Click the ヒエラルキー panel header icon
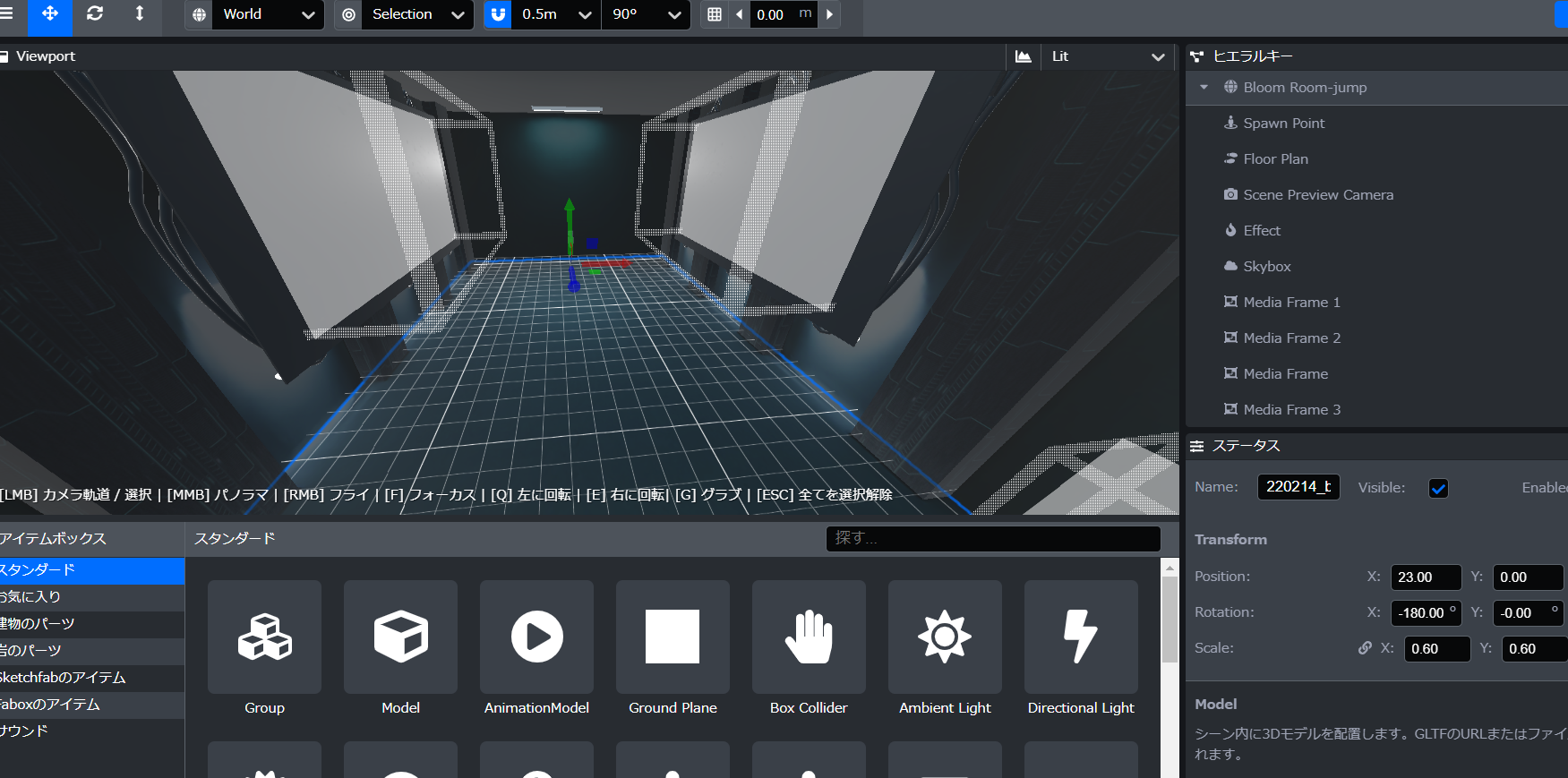Screen dimensions: 1568x778 coord(1196,56)
